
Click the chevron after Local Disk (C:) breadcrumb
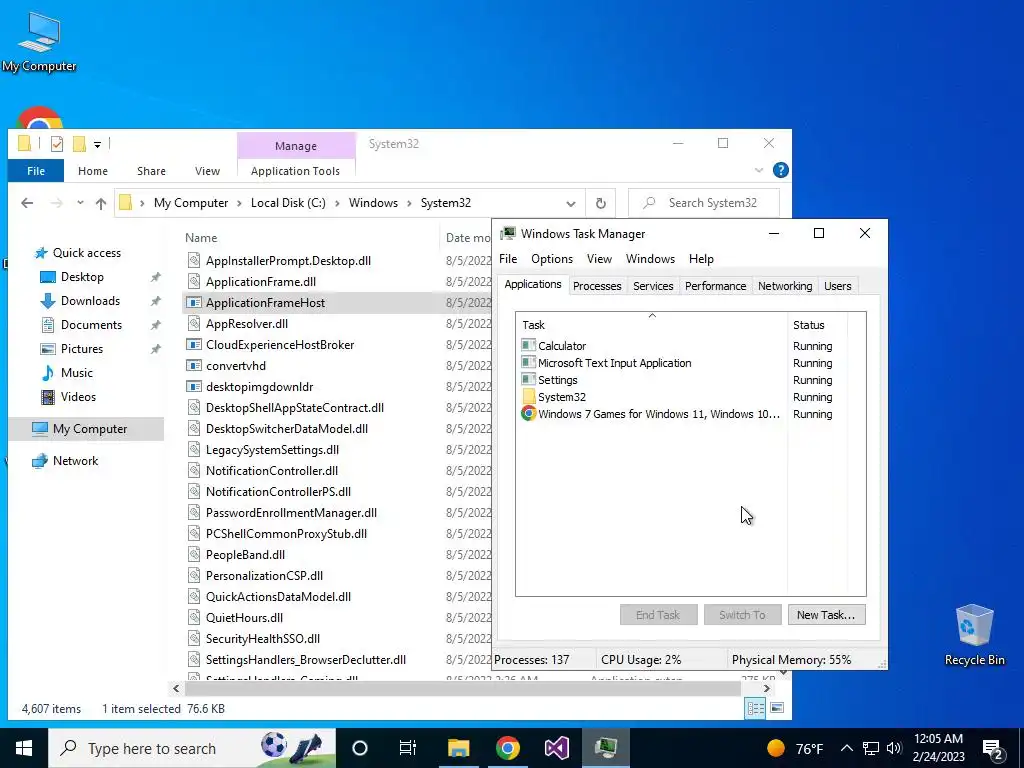[x=337, y=203]
